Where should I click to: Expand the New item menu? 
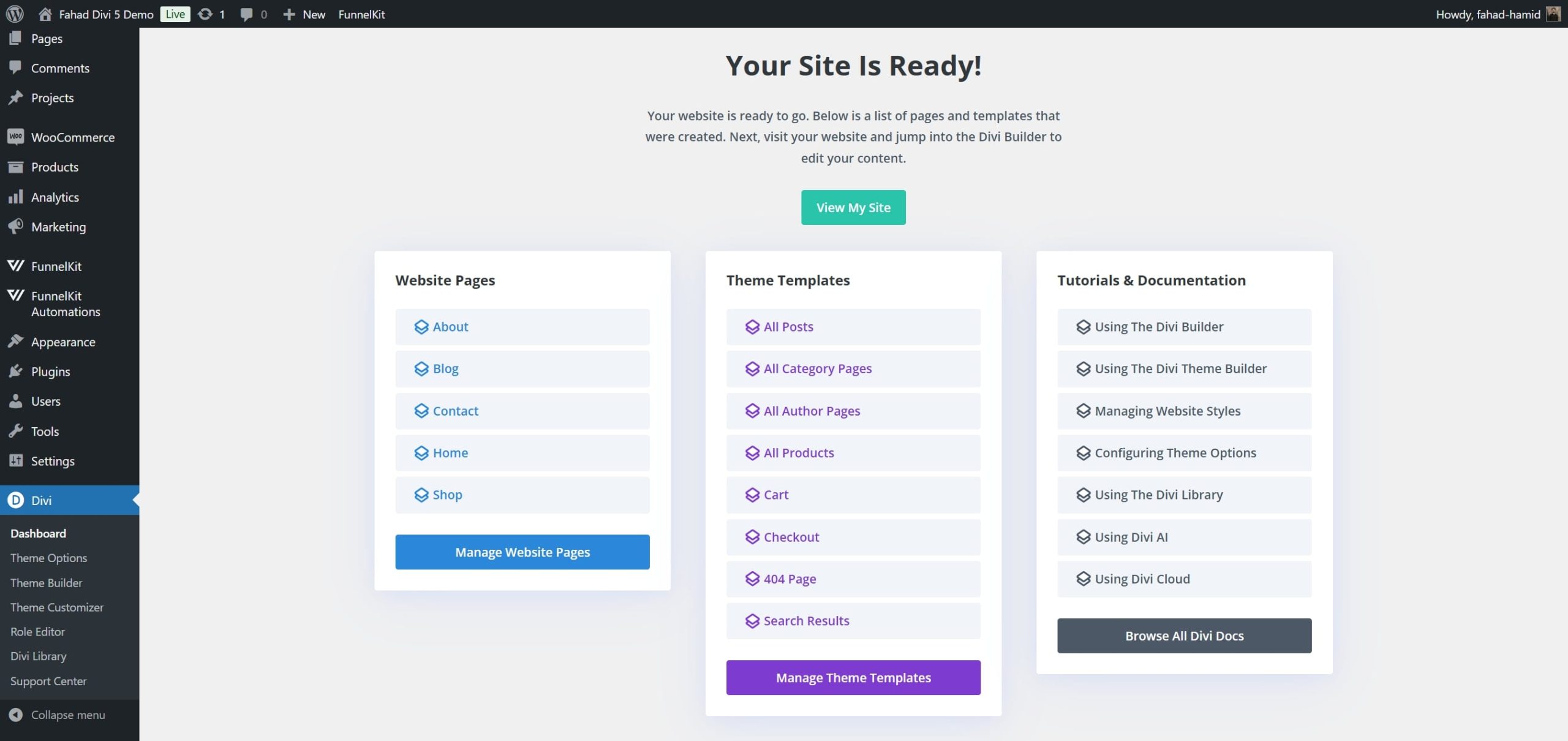tap(303, 13)
